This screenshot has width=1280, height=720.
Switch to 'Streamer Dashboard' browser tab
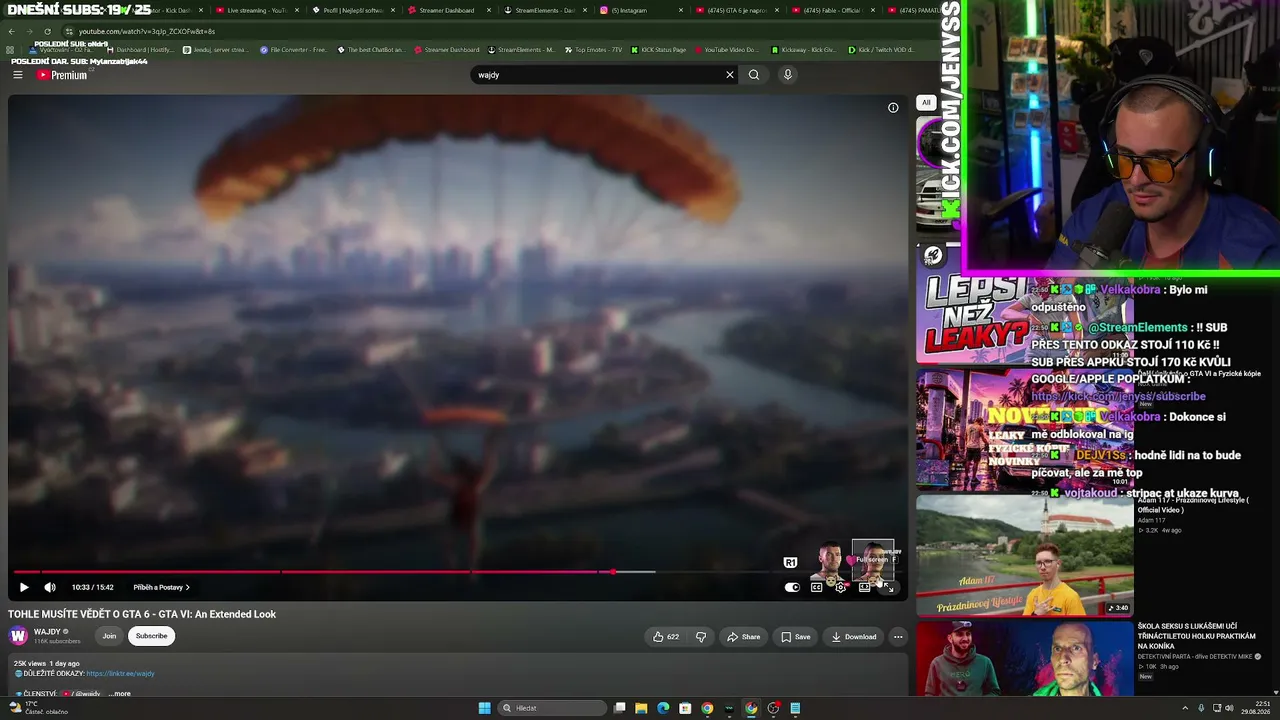coord(449,10)
